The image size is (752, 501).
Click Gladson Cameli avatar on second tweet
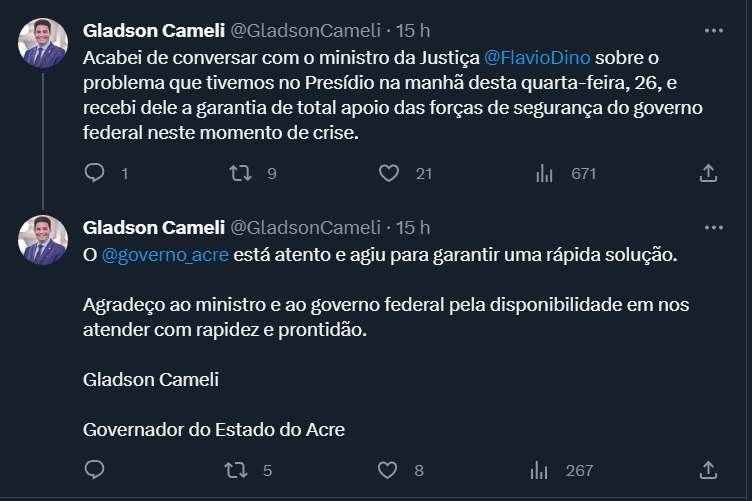(x=43, y=240)
